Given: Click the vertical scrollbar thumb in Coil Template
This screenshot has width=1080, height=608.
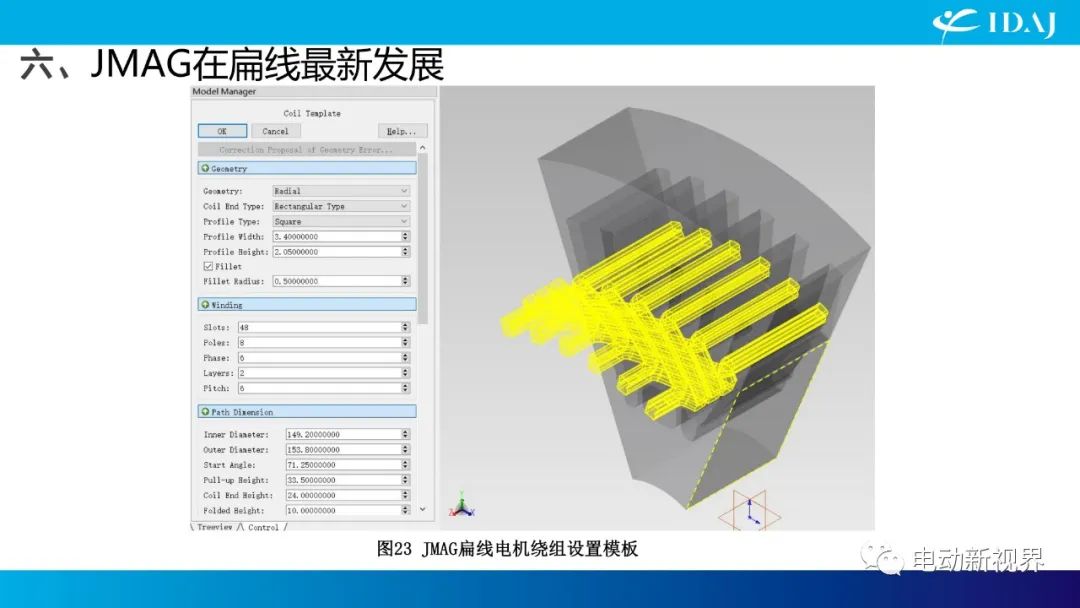Looking at the screenshot, I should point(422,238).
